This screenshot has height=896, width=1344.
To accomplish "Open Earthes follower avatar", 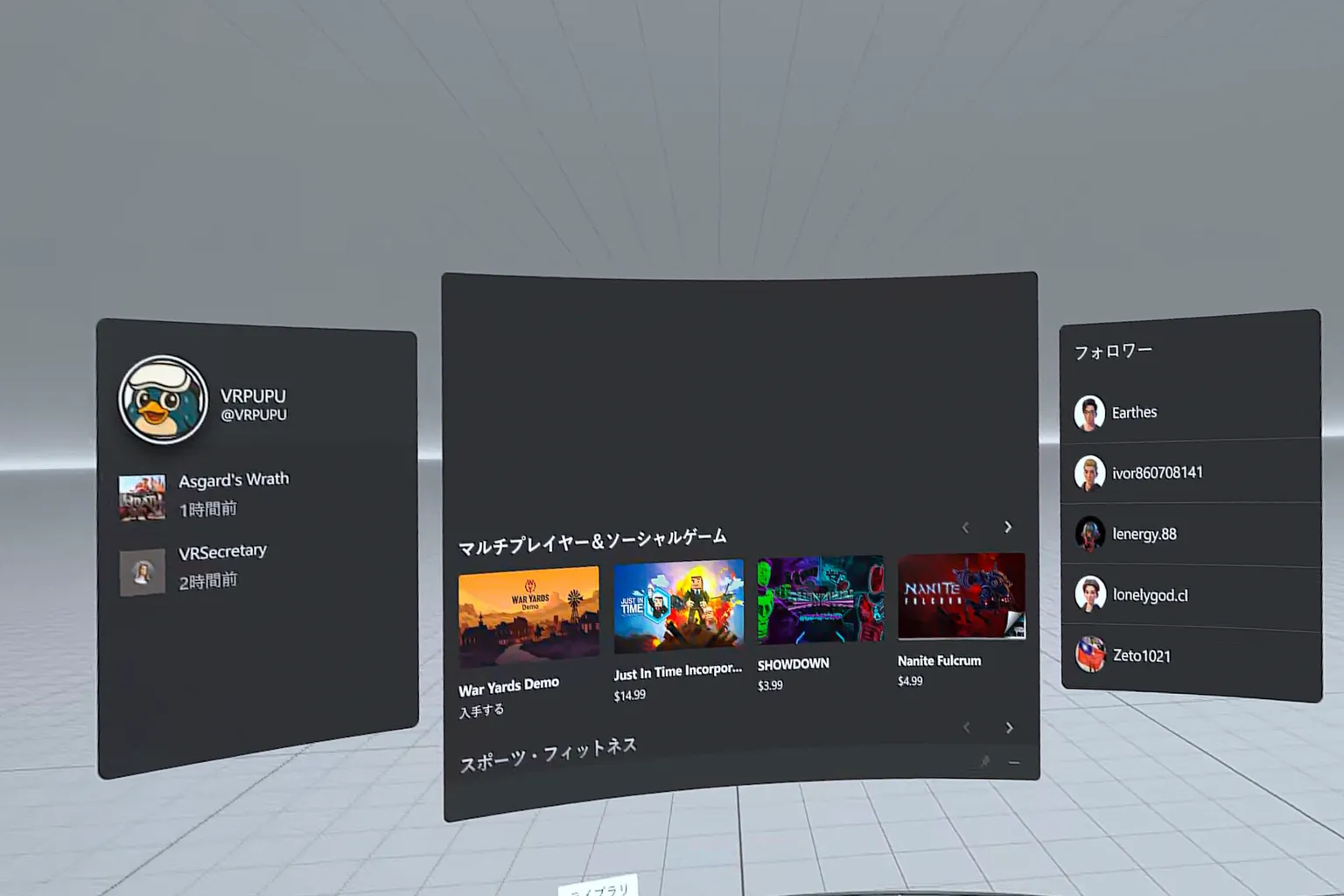I will tap(1089, 413).
